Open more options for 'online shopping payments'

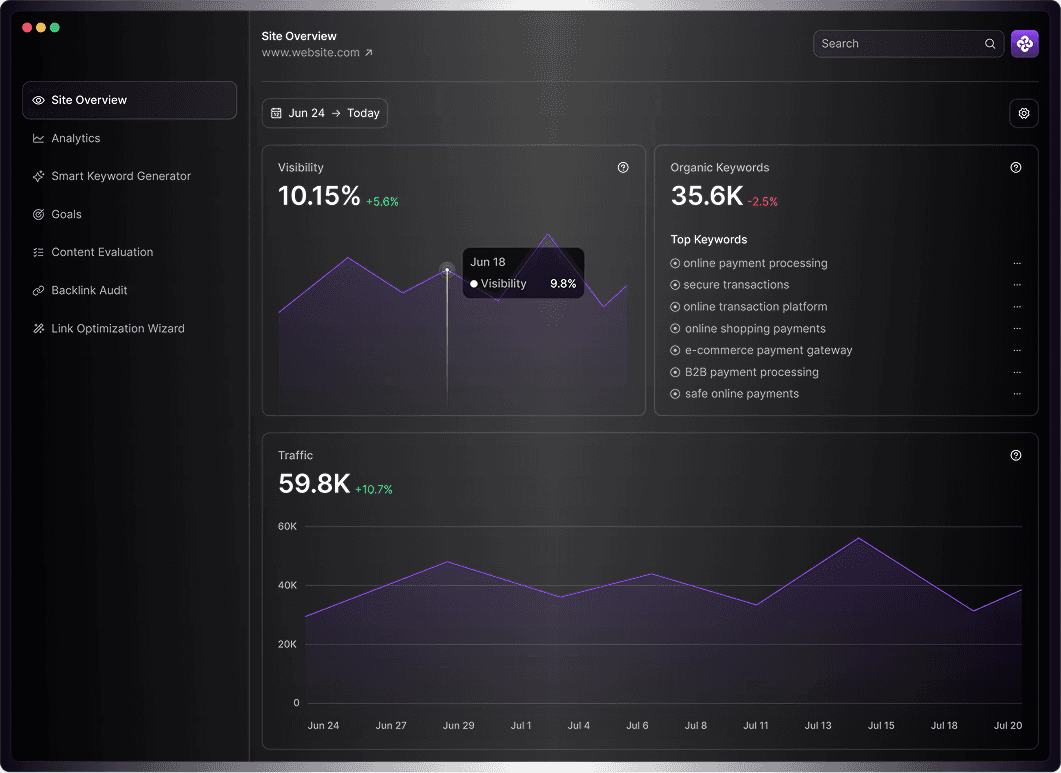(x=1017, y=329)
